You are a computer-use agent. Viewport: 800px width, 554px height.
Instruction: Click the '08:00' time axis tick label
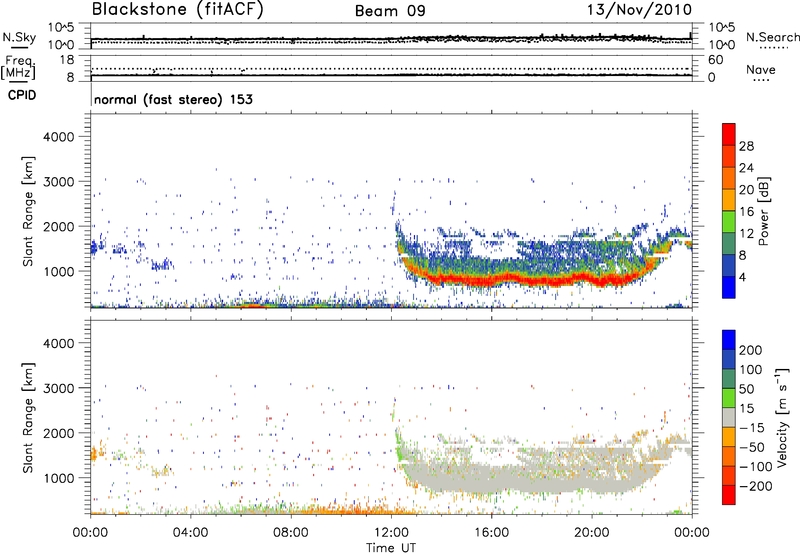coord(291,533)
